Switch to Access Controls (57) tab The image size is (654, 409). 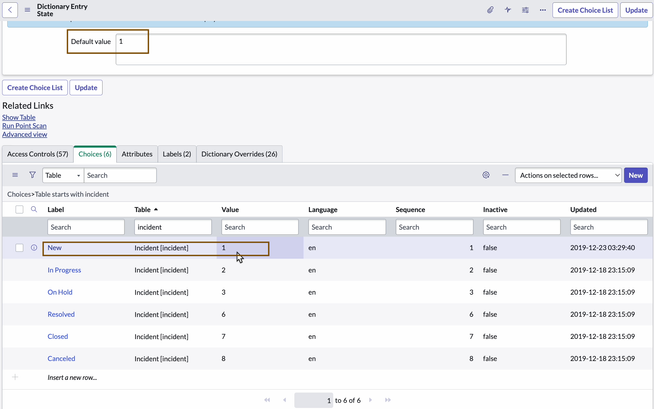tap(38, 154)
